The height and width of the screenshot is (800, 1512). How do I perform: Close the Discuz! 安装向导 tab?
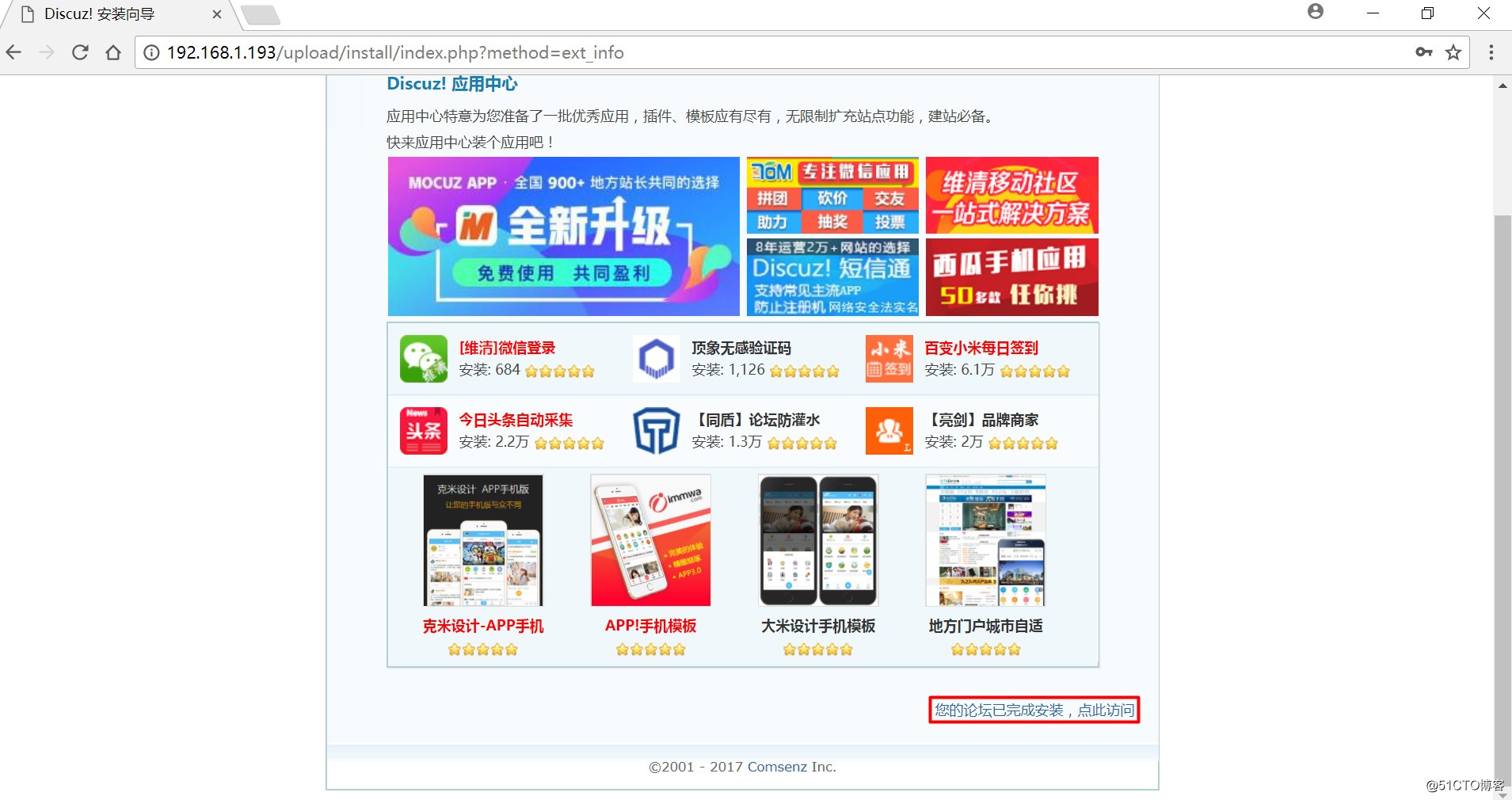tap(217, 14)
